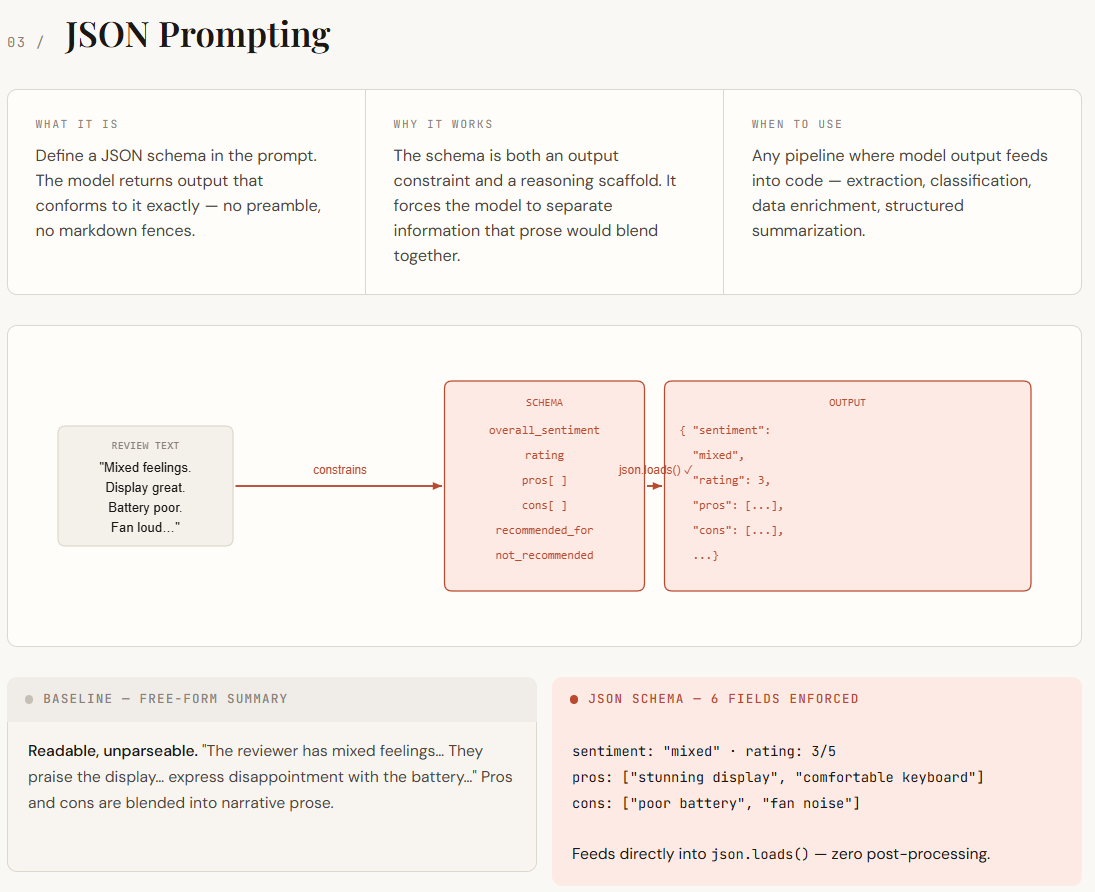Click the not_recommended schema field
Image resolution: width=1095 pixels, height=892 pixels.
click(x=544, y=555)
